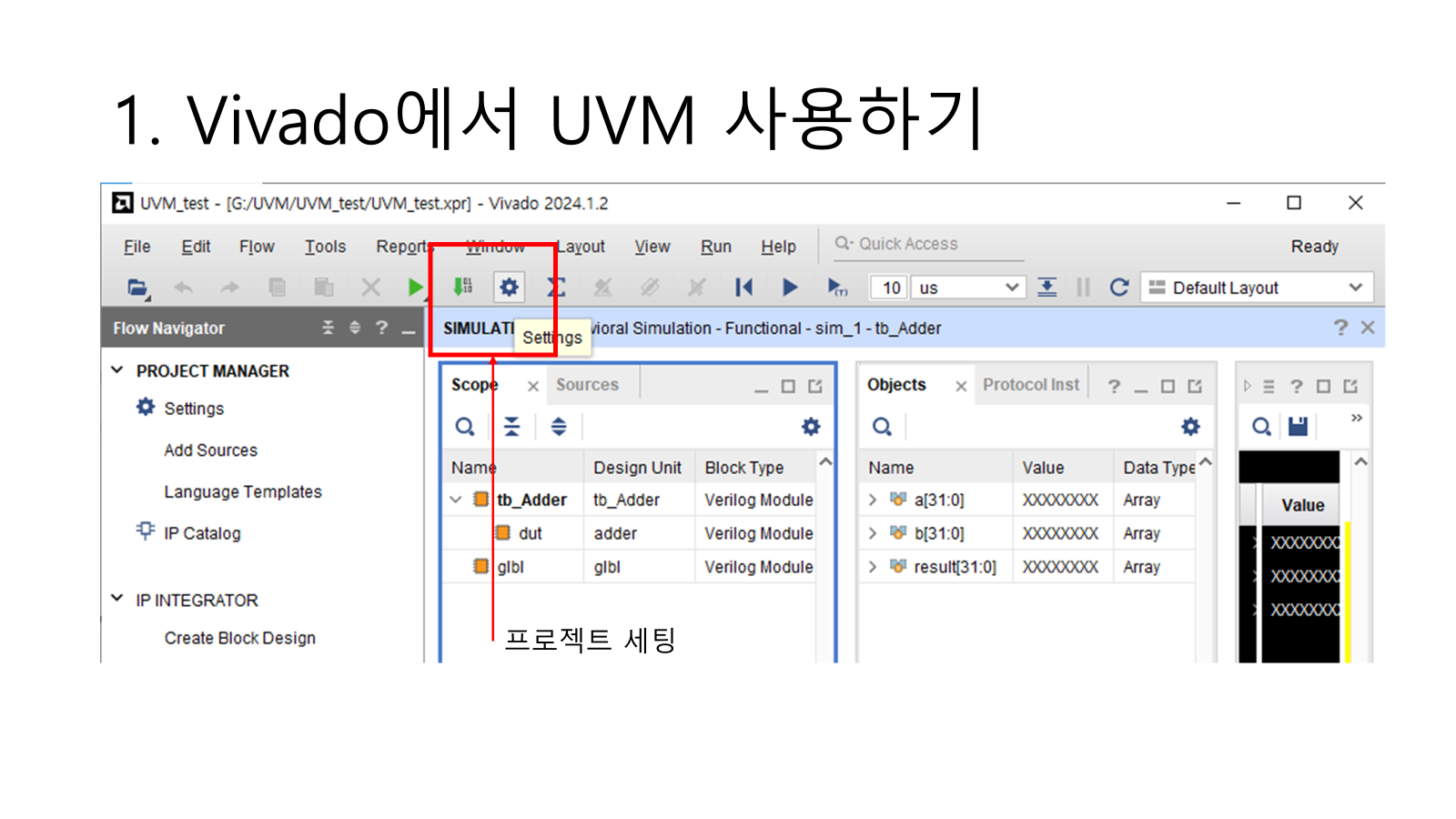Switch to the Protocol Inst tab
This screenshot has height=819, width=1456.
1031,385
